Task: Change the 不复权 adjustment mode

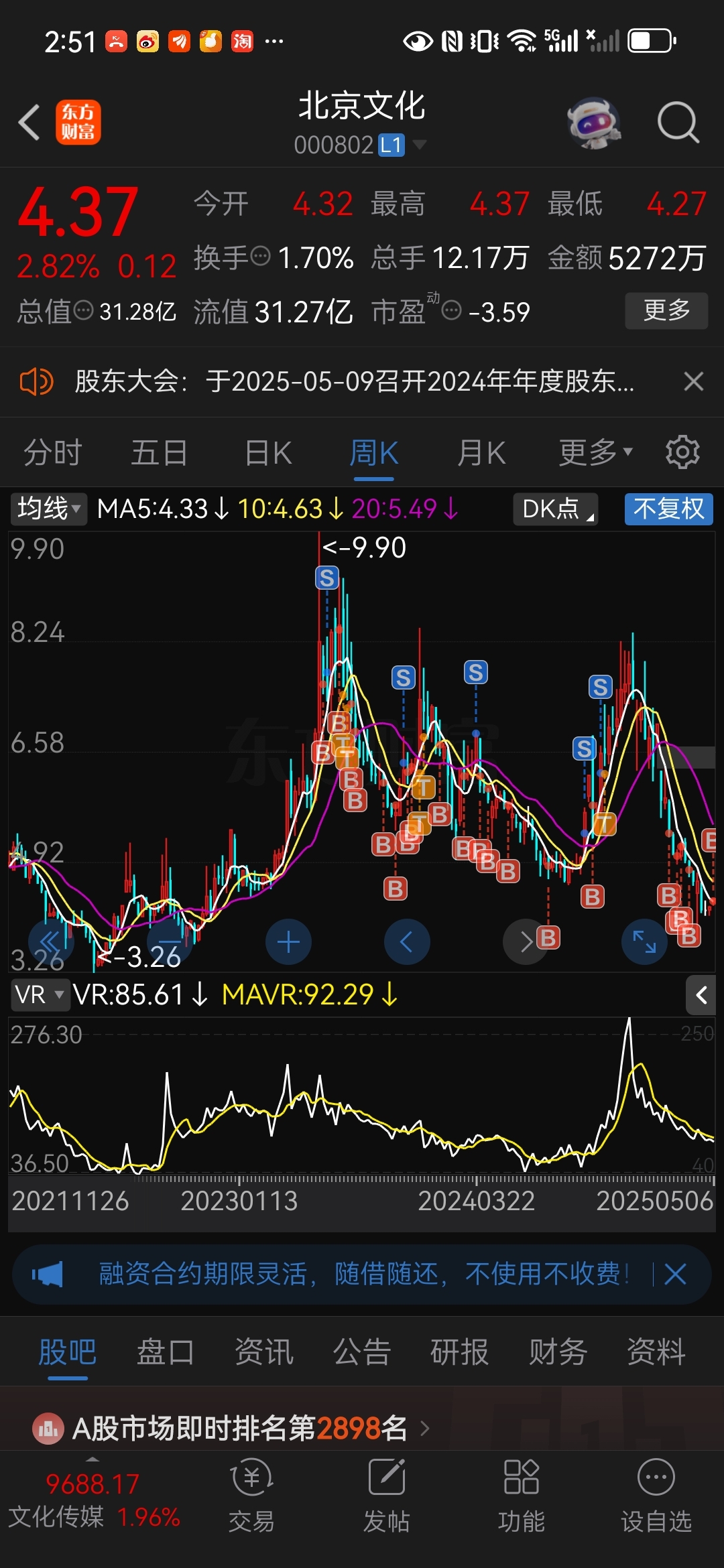Action: click(669, 509)
